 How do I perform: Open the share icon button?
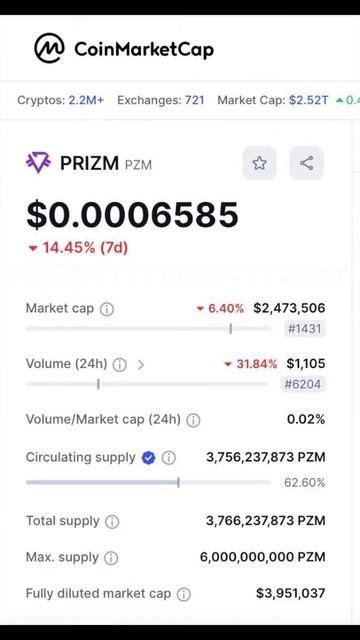point(307,163)
